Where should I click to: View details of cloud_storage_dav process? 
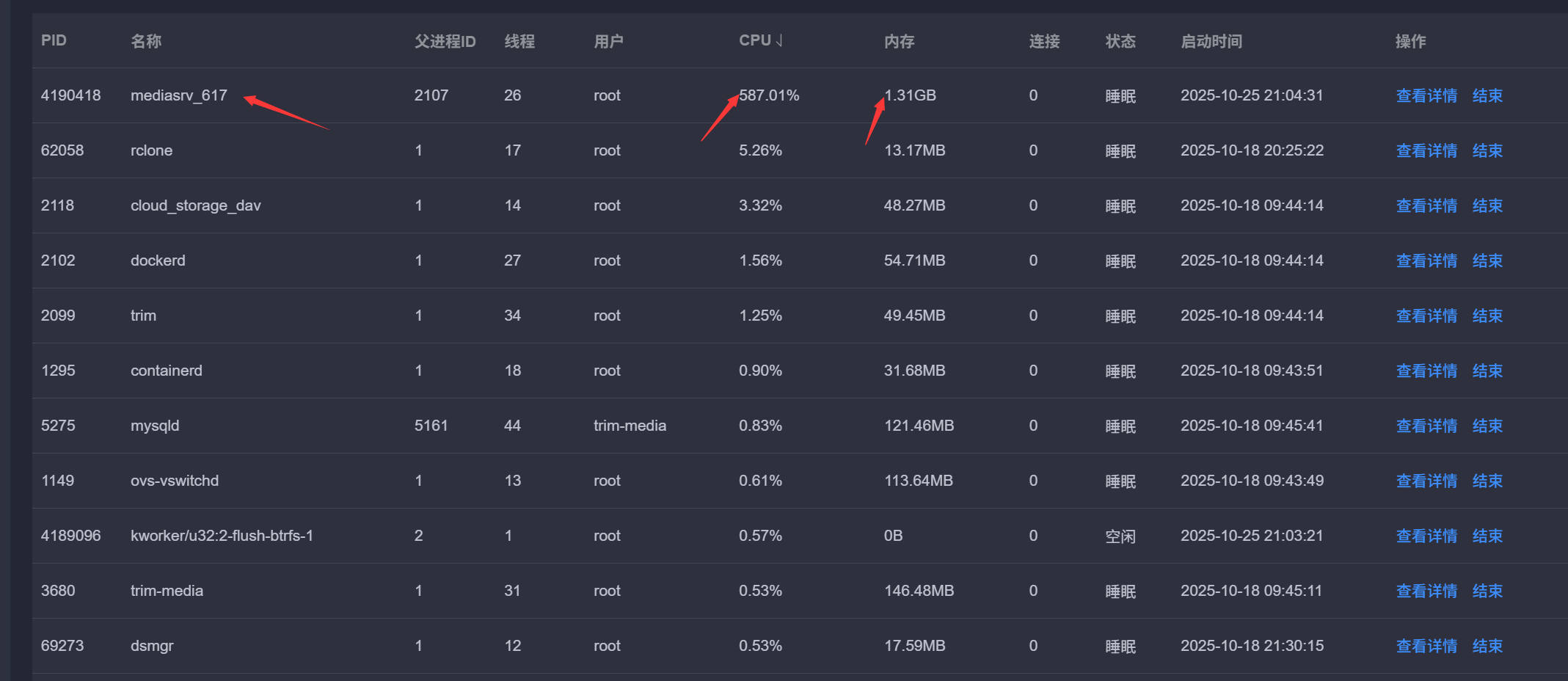coord(1426,206)
